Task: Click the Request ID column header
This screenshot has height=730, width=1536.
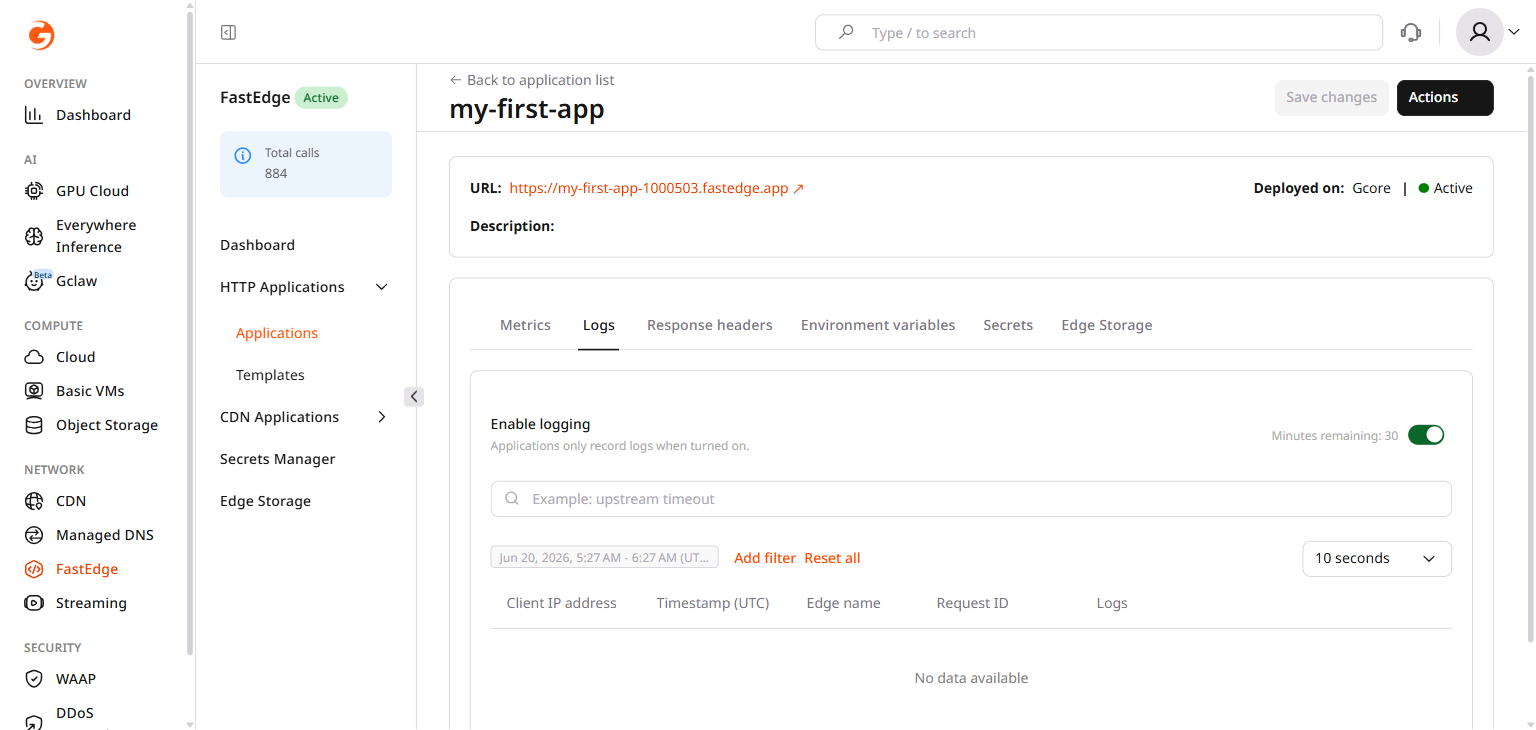Action: pyautogui.click(x=972, y=603)
